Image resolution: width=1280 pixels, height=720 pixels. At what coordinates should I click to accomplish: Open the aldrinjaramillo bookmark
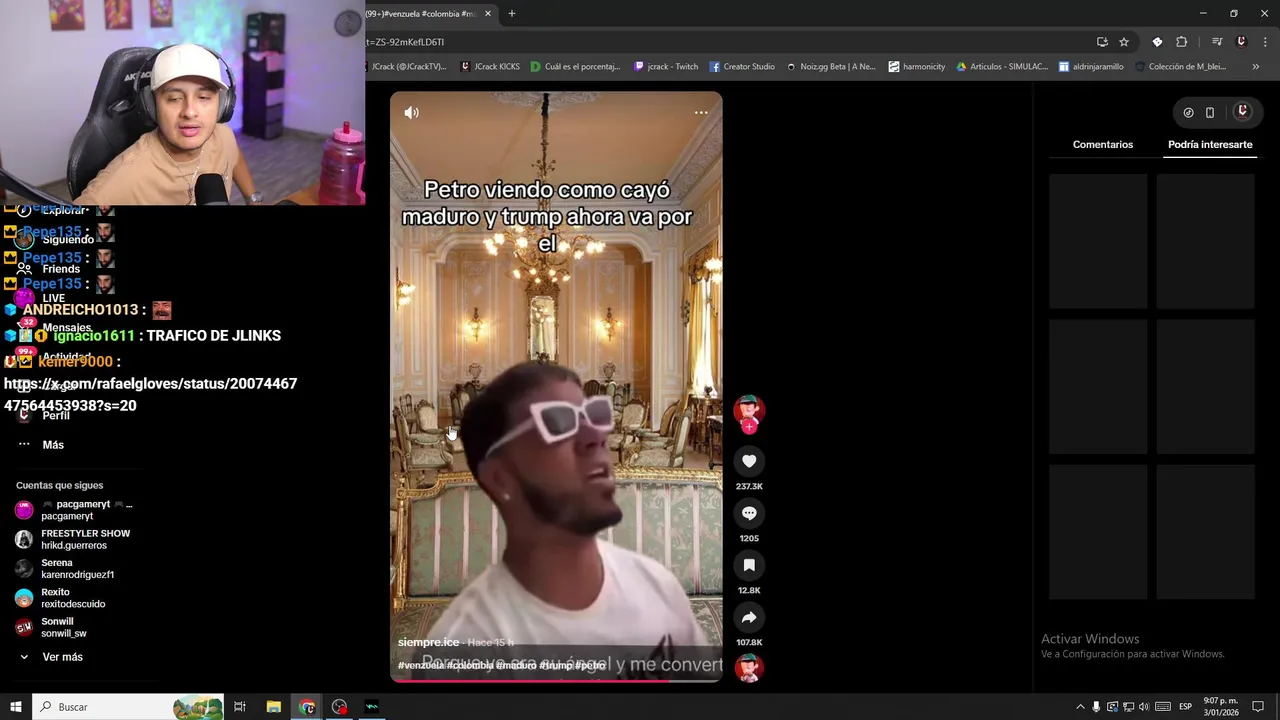pos(1091,67)
